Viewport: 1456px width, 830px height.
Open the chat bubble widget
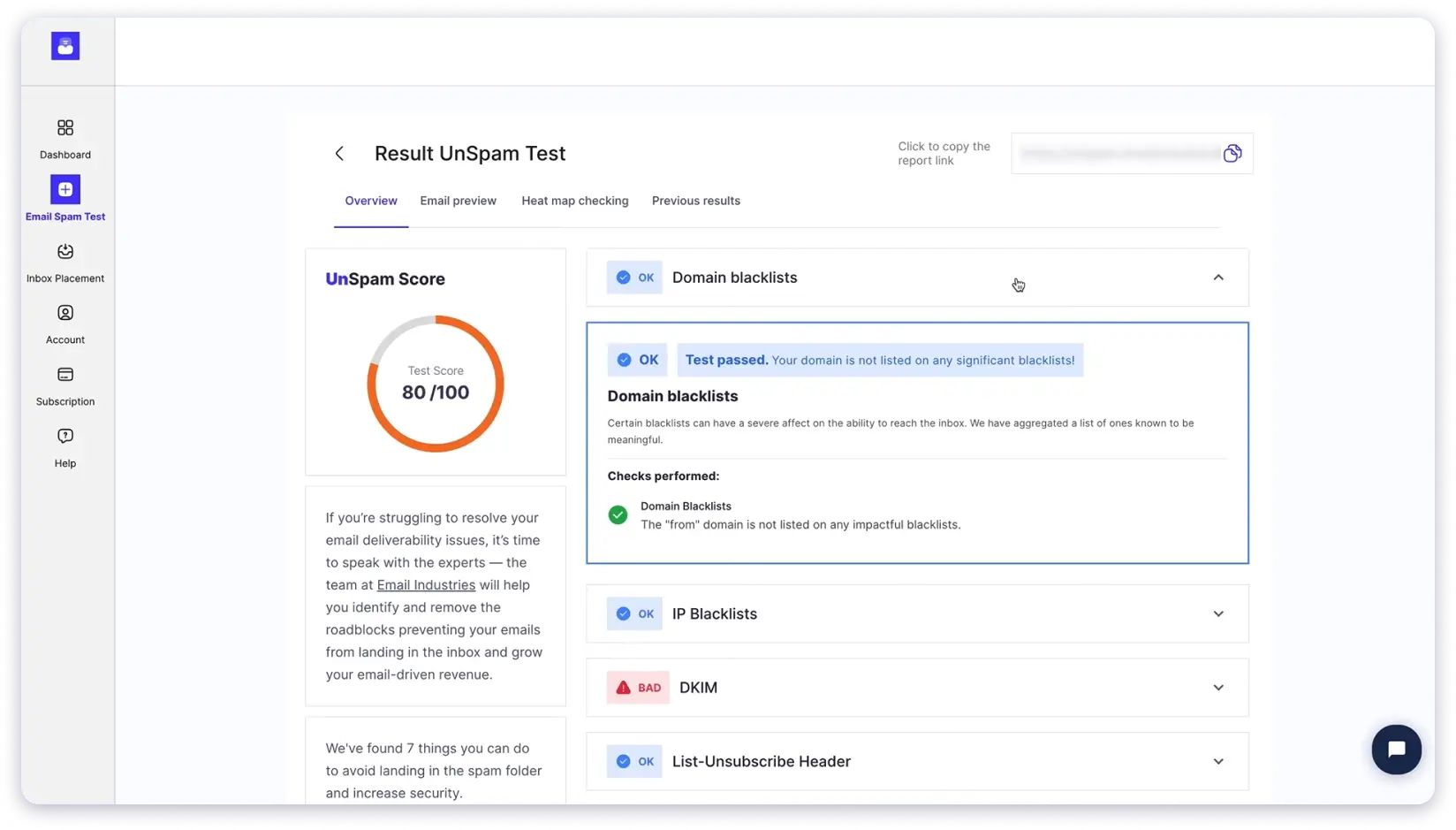pos(1396,750)
